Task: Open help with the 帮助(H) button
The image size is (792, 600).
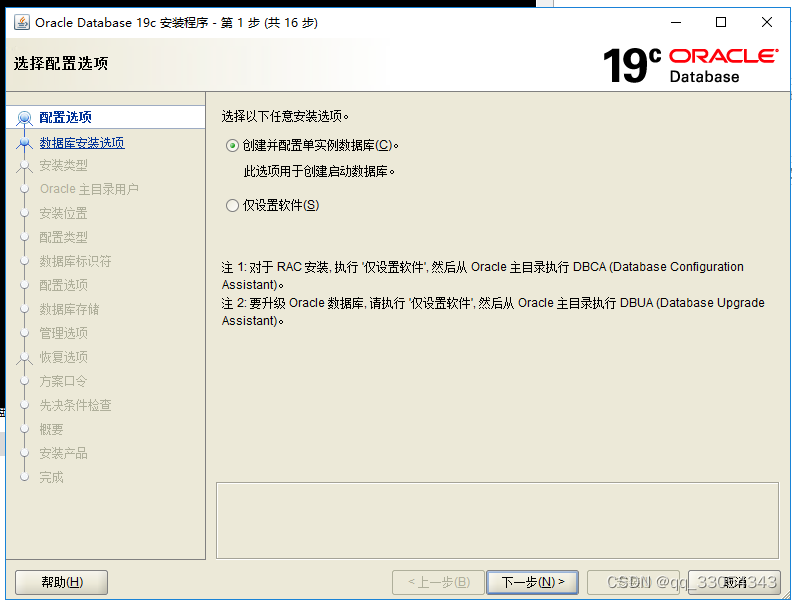Action: pos(62,582)
